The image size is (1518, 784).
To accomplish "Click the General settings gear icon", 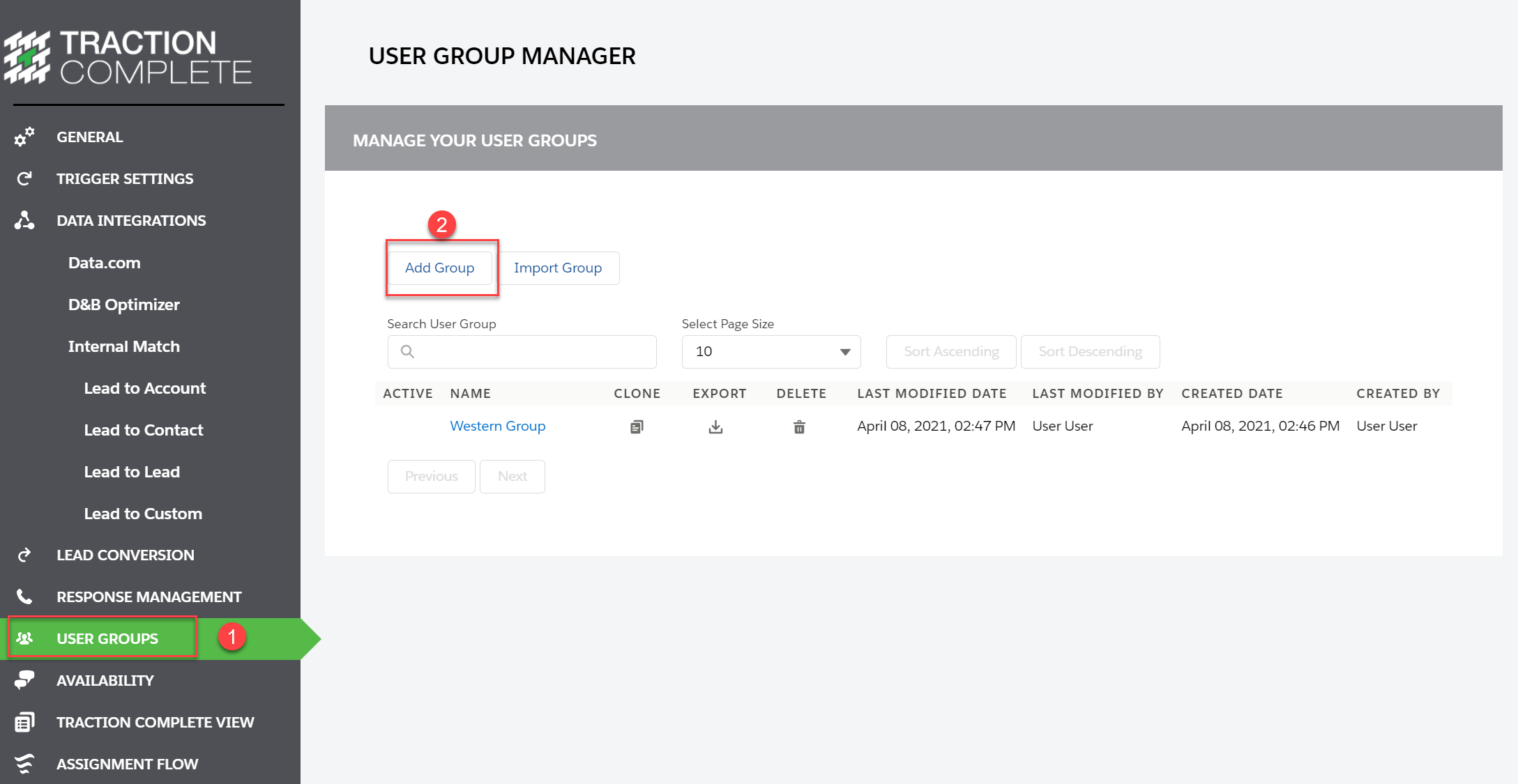I will 24,137.
